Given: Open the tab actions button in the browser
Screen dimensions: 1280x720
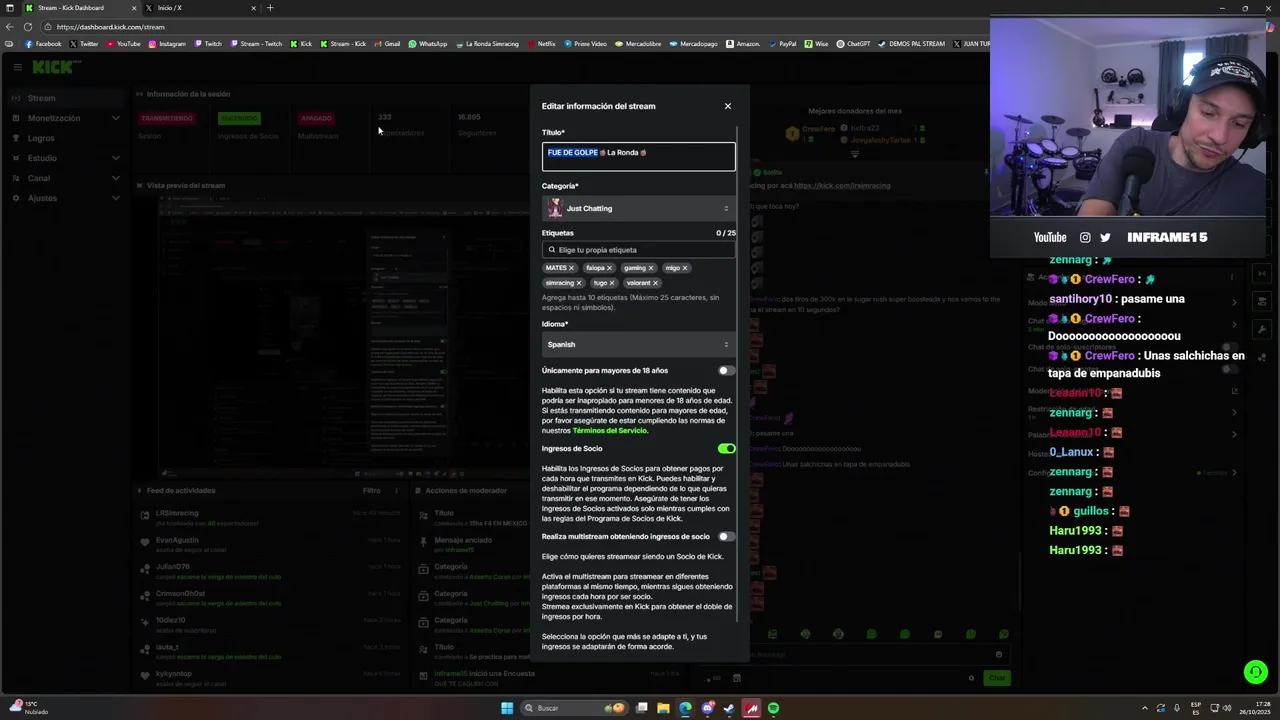Looking at the screenshot, I should pyautogui.click(x=10, y=8).
